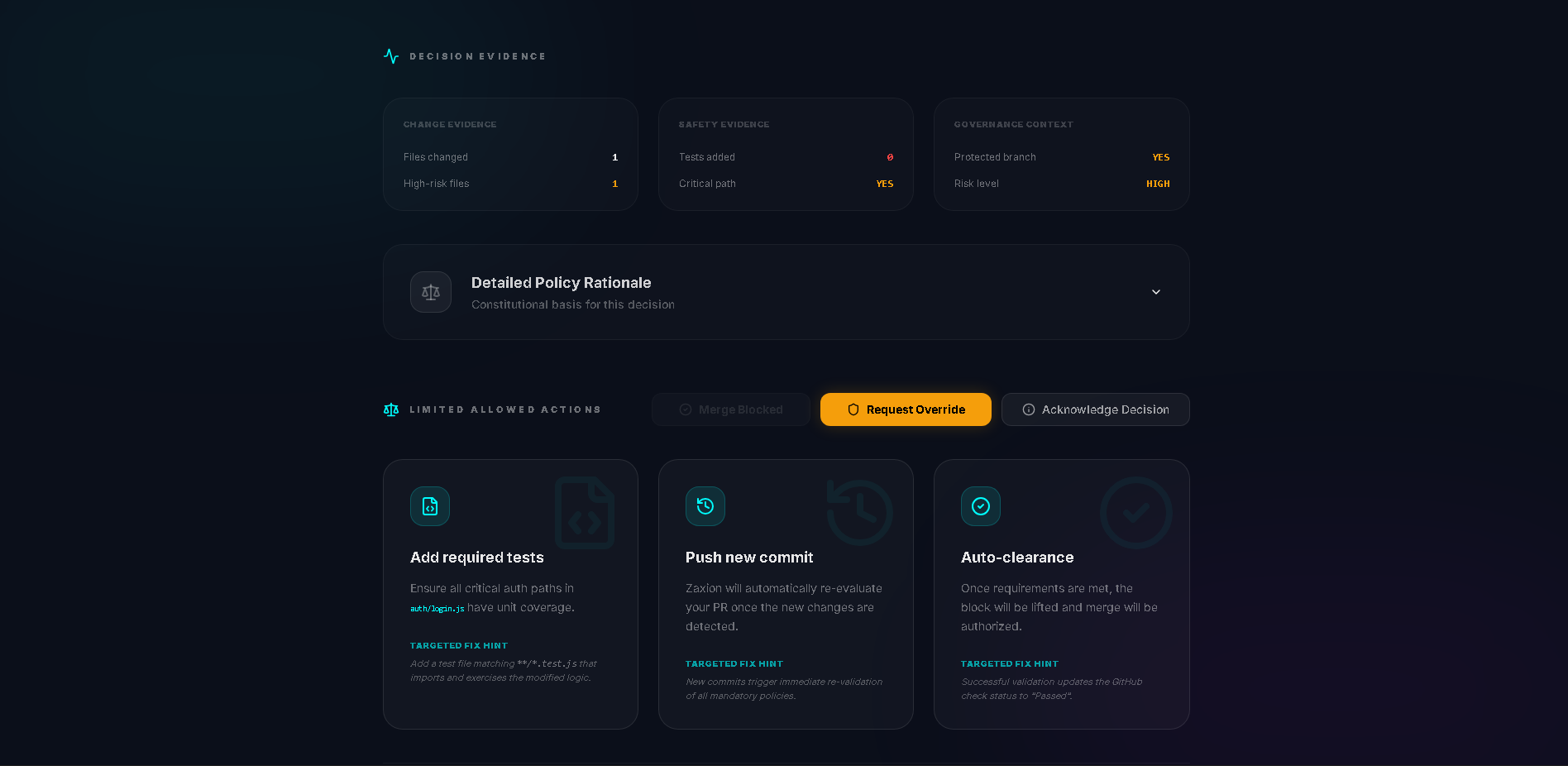Switch to the Governance Context panel
Image resolution: width=1568 pixels, height=766 pixels.
pos(1061,154)
